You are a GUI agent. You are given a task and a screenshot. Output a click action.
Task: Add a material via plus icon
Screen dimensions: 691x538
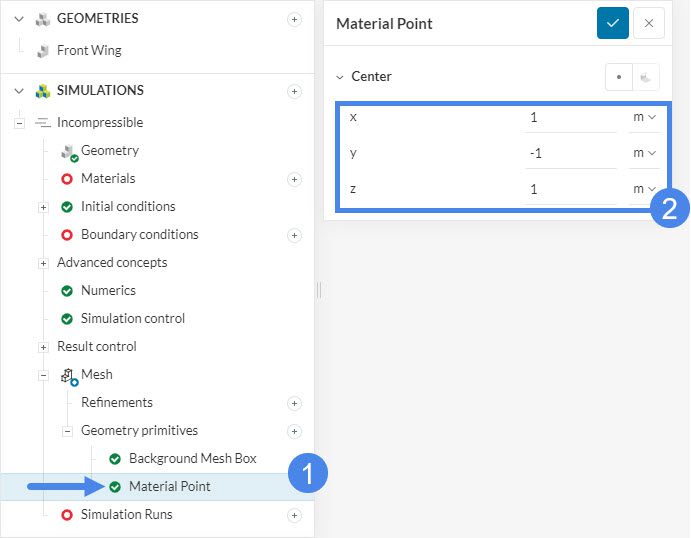pos(294,179)
